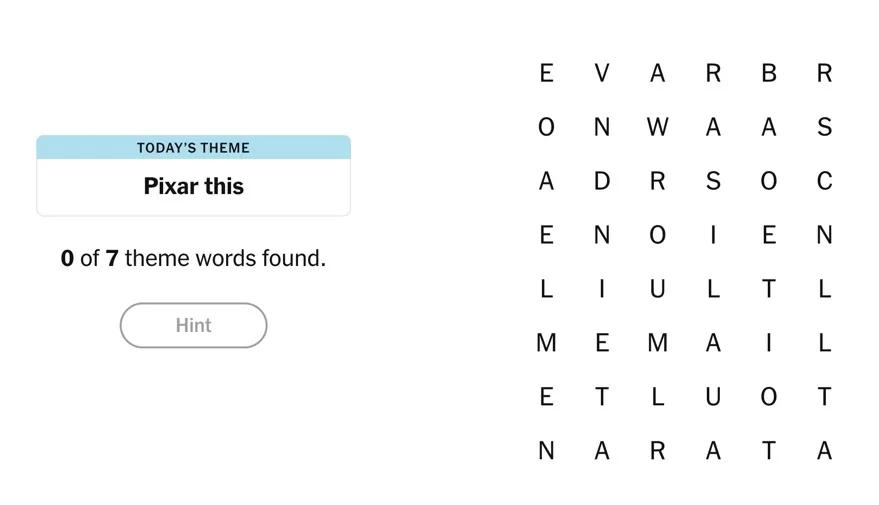Choose the I between O and E

713,235
